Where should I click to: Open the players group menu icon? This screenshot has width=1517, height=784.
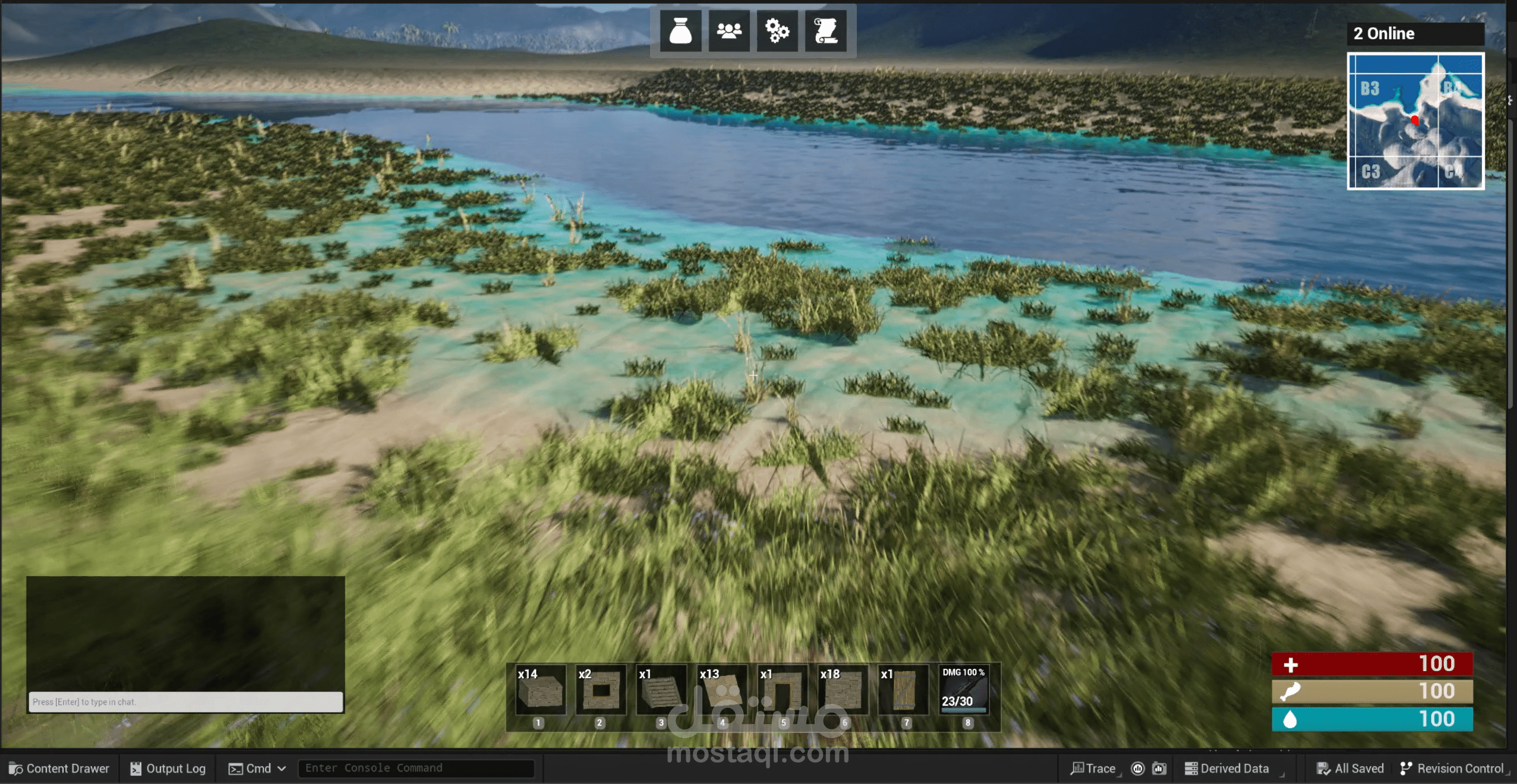point(728,31)
